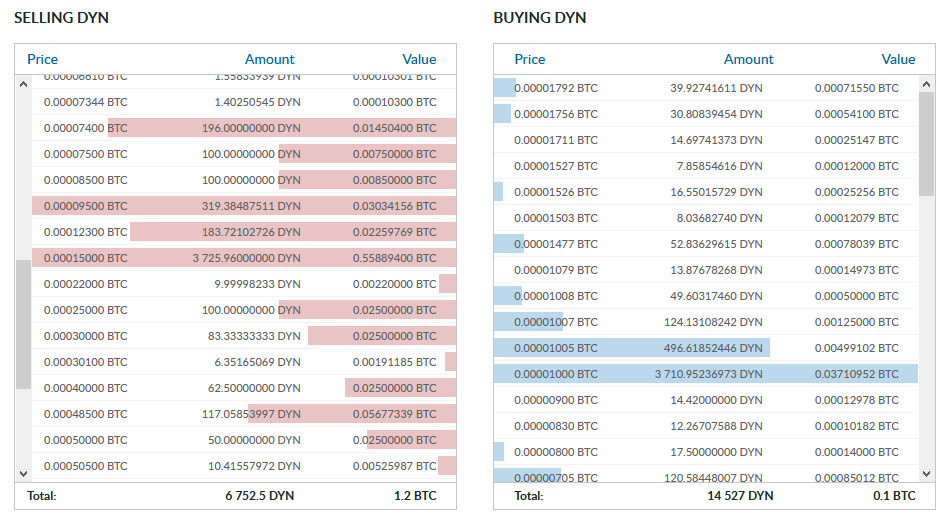Click scroll down arrow in Buying DYN list
The image size is (943, 517).
click(926, 474)
